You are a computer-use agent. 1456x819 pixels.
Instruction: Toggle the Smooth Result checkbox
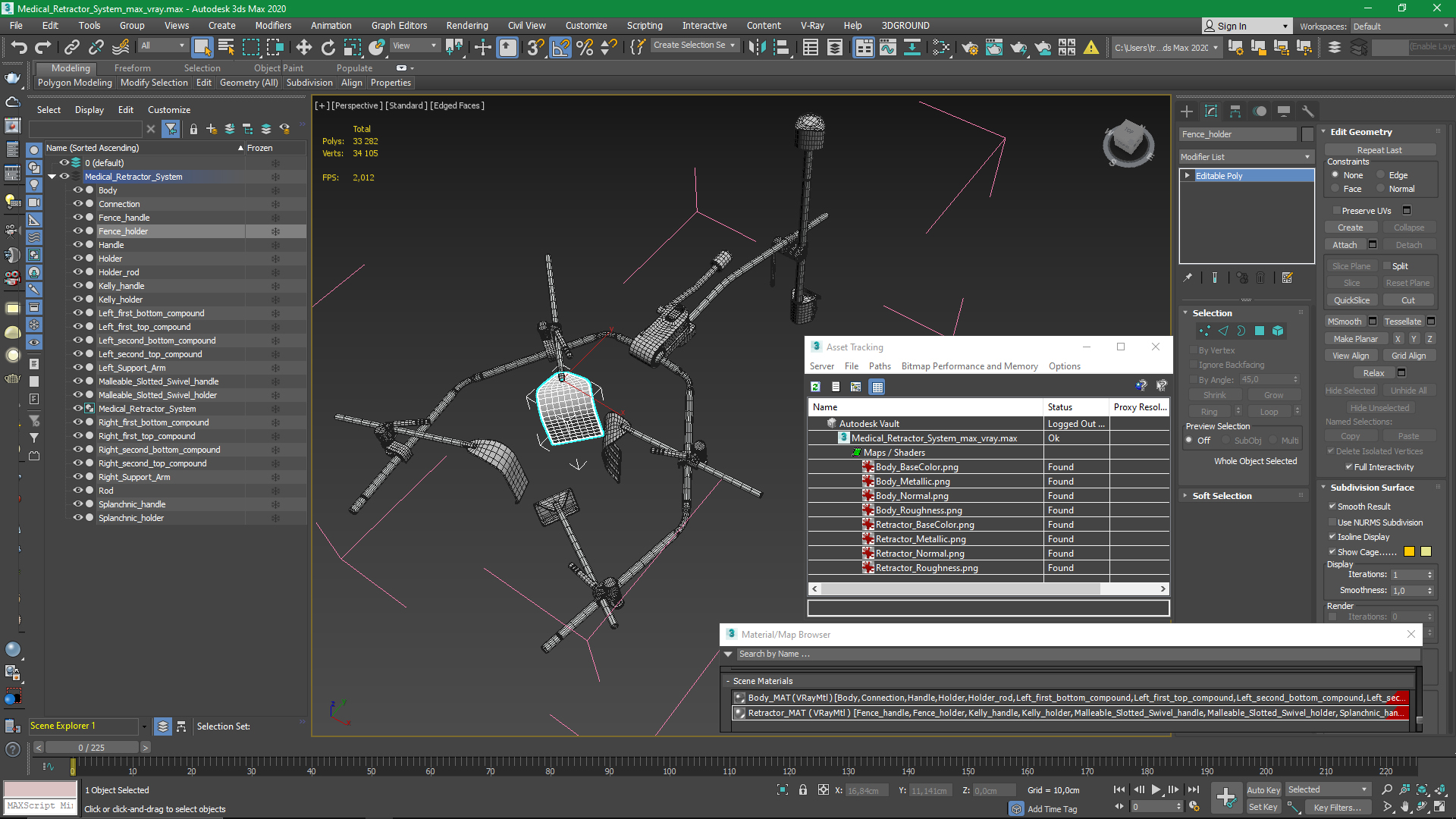(1332, 507)
